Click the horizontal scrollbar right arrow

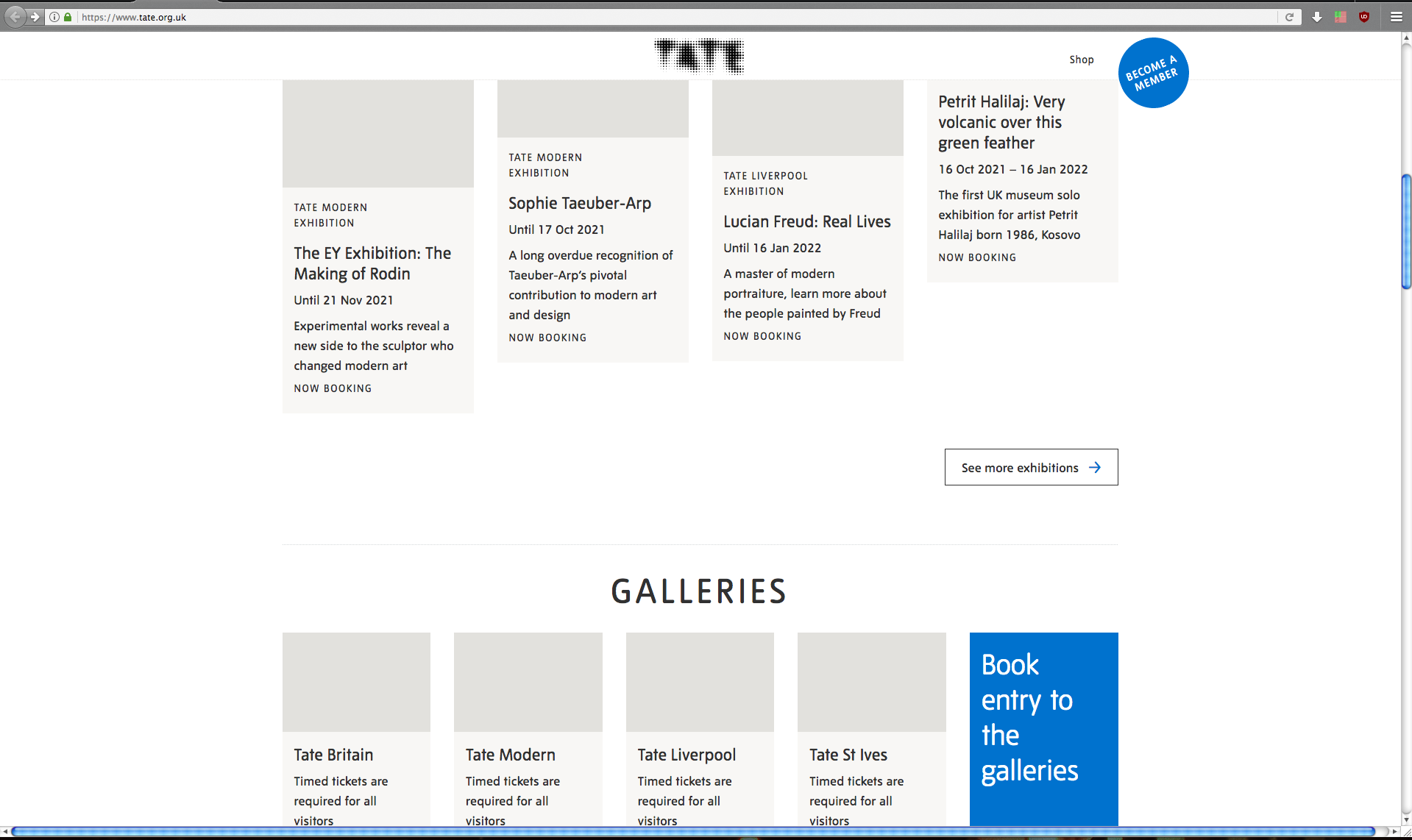tap(1394, 831)
